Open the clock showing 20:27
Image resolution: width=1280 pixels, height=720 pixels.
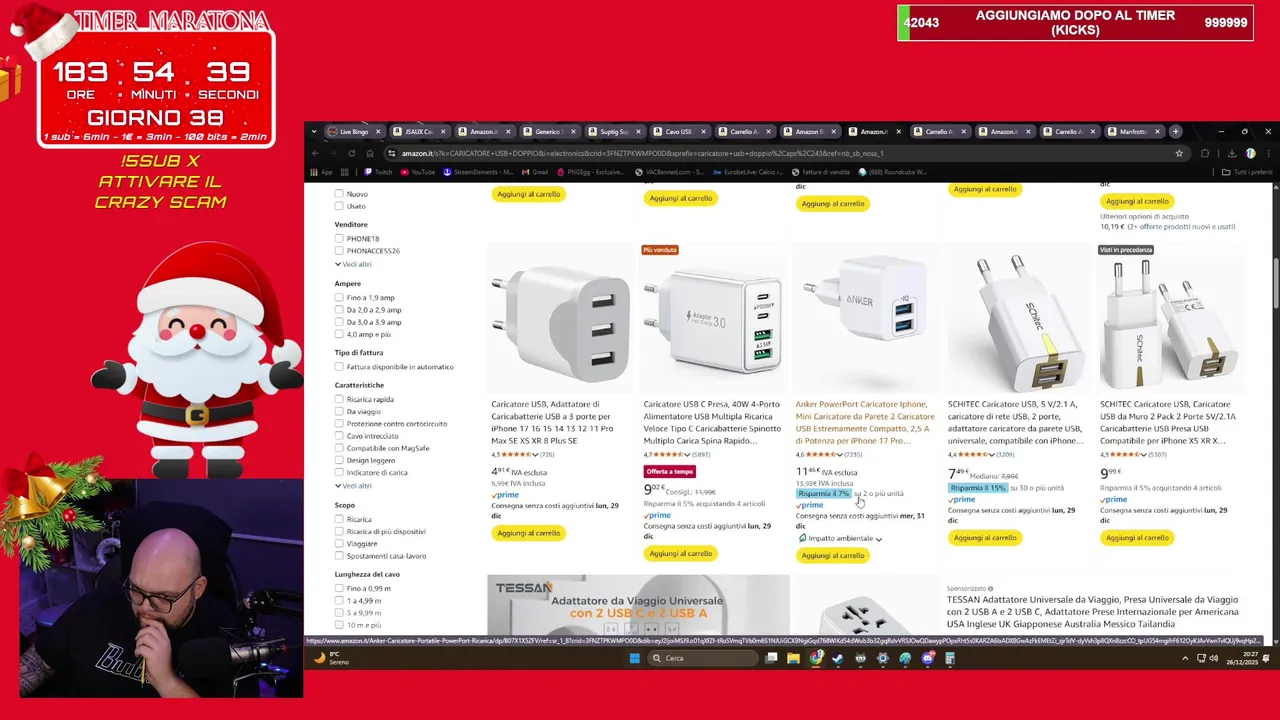pos(1243,658)
